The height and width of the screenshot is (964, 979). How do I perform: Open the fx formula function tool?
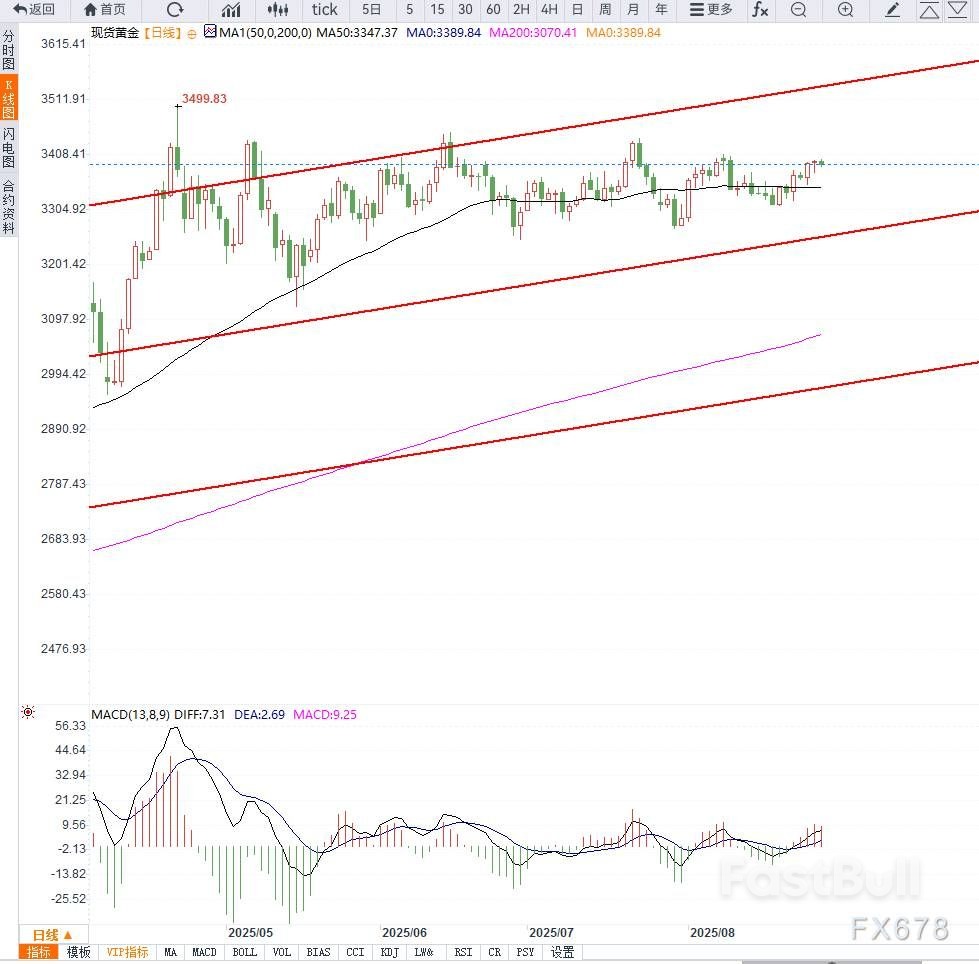coord(760,10)
